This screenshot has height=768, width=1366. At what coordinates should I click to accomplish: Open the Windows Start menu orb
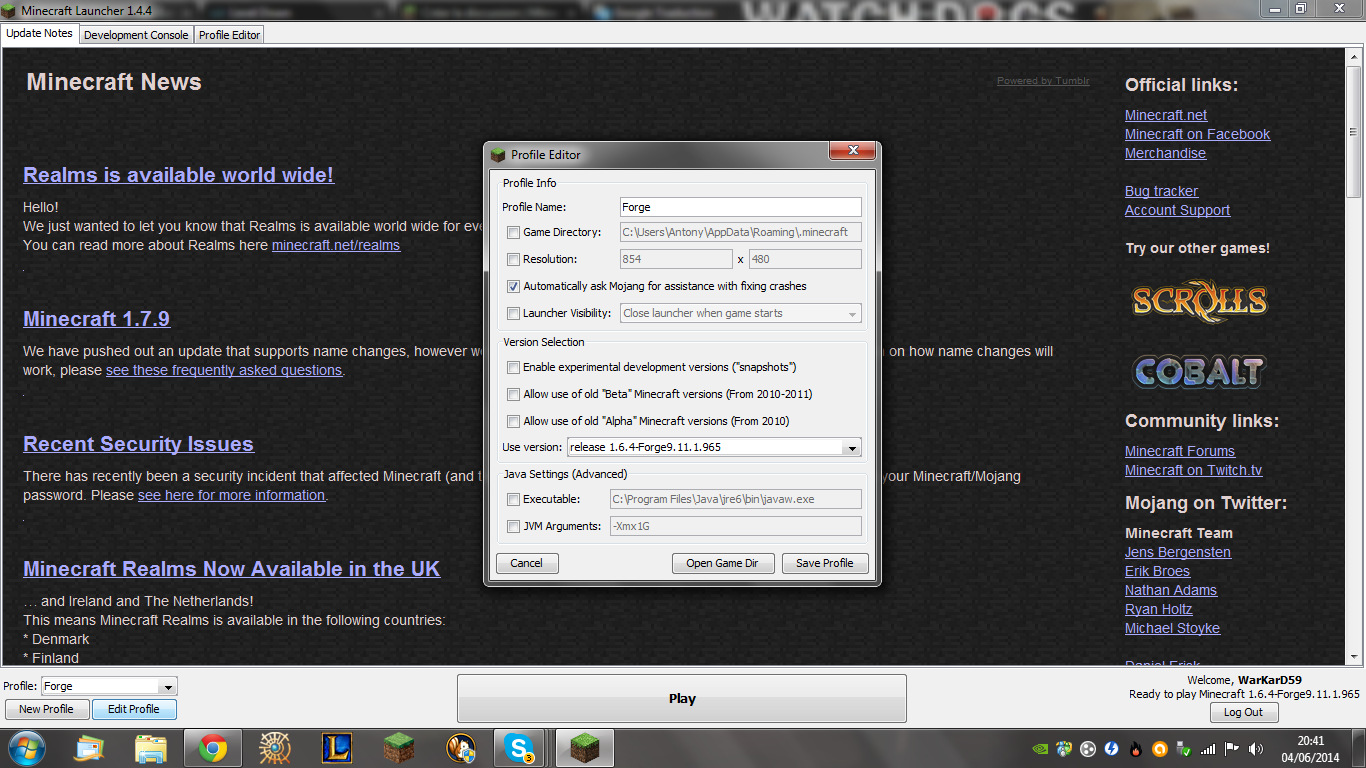pyautogui.click(x=26, y=748)
